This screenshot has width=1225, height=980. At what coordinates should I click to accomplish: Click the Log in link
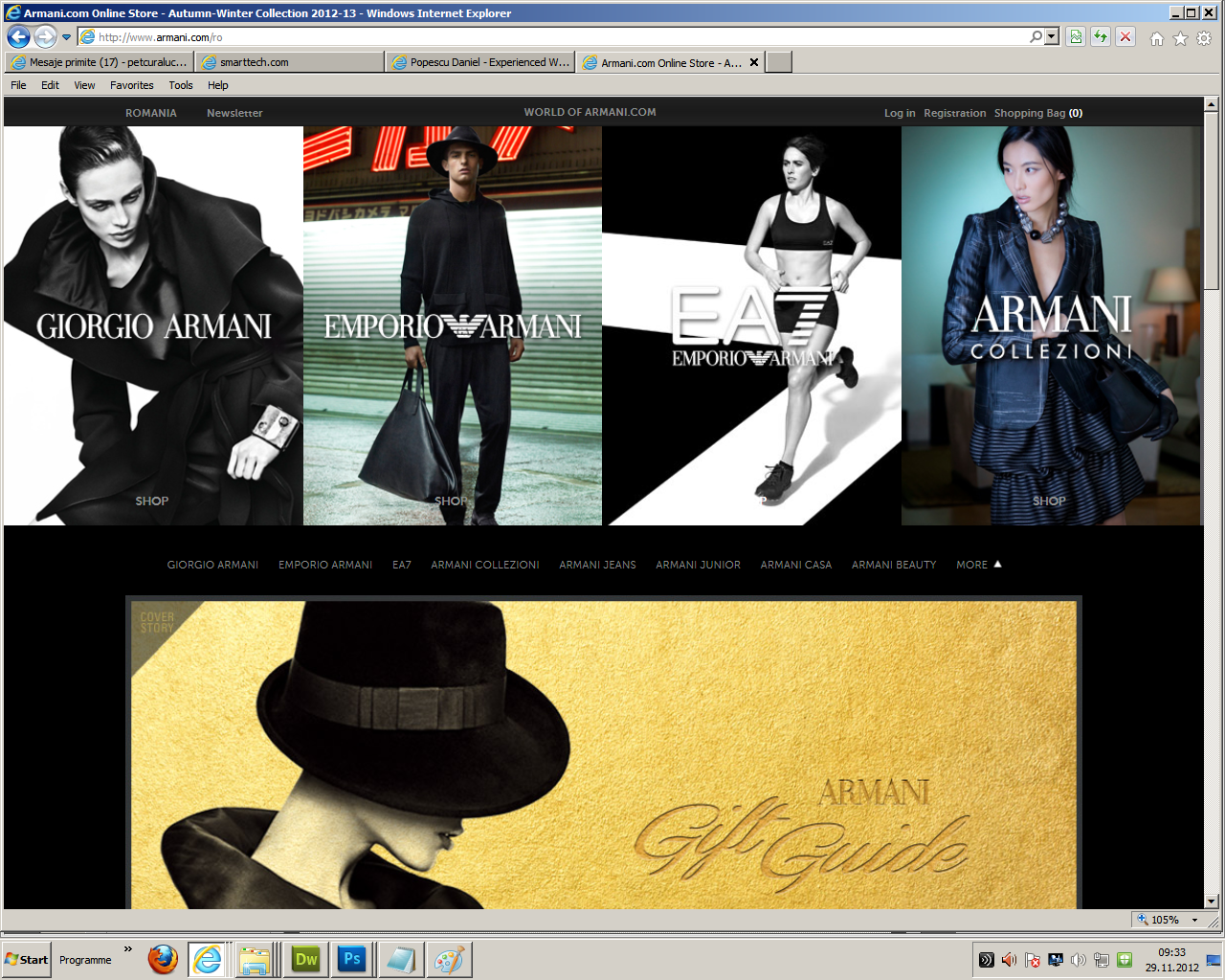[x=899, y=113]
